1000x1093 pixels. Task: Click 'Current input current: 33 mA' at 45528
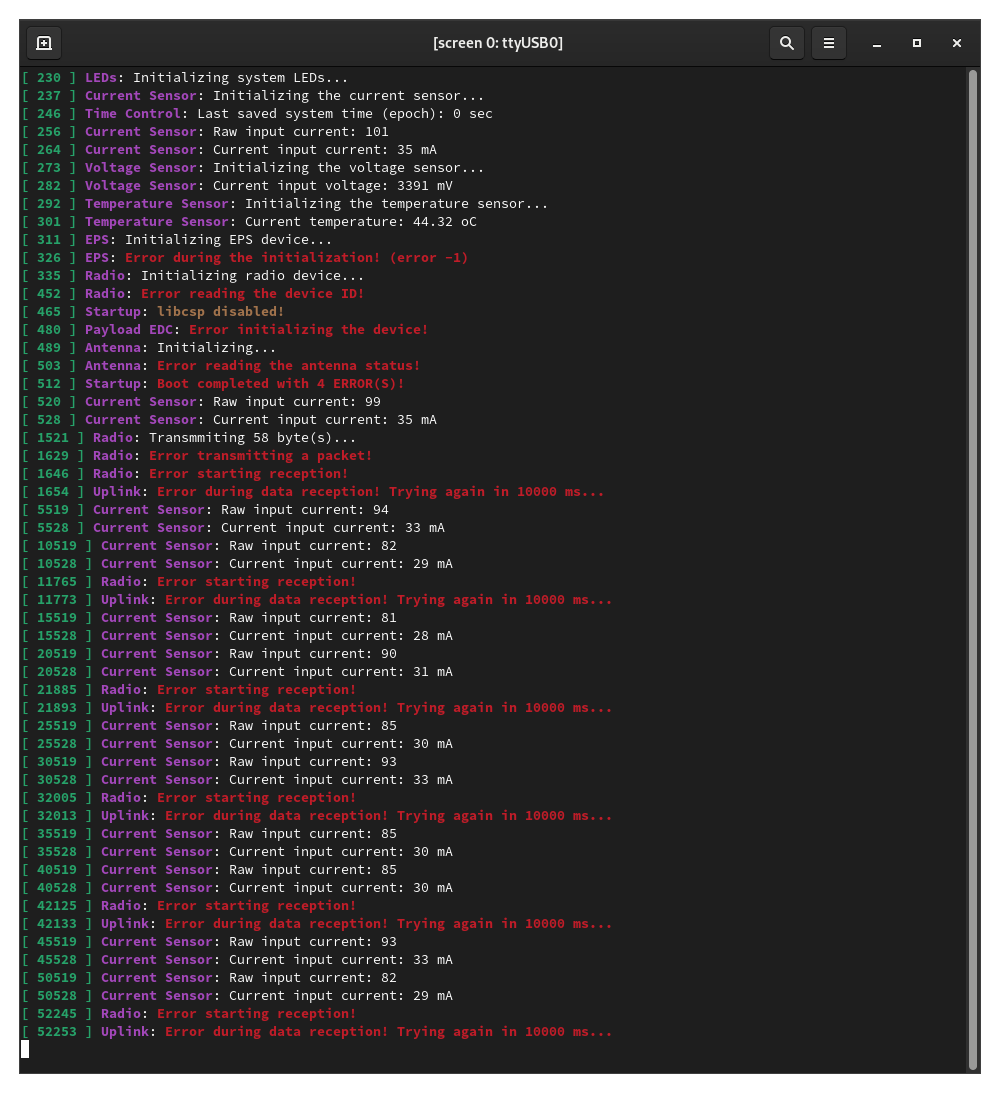pyautogui.click(x=341, y=961)
